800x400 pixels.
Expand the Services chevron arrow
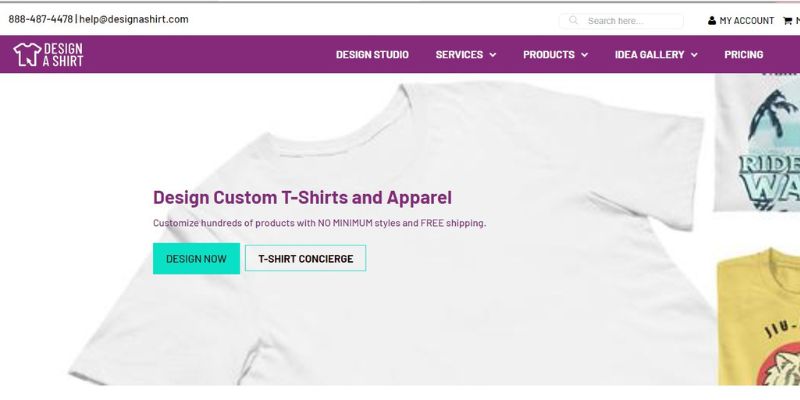pos(493,55)
